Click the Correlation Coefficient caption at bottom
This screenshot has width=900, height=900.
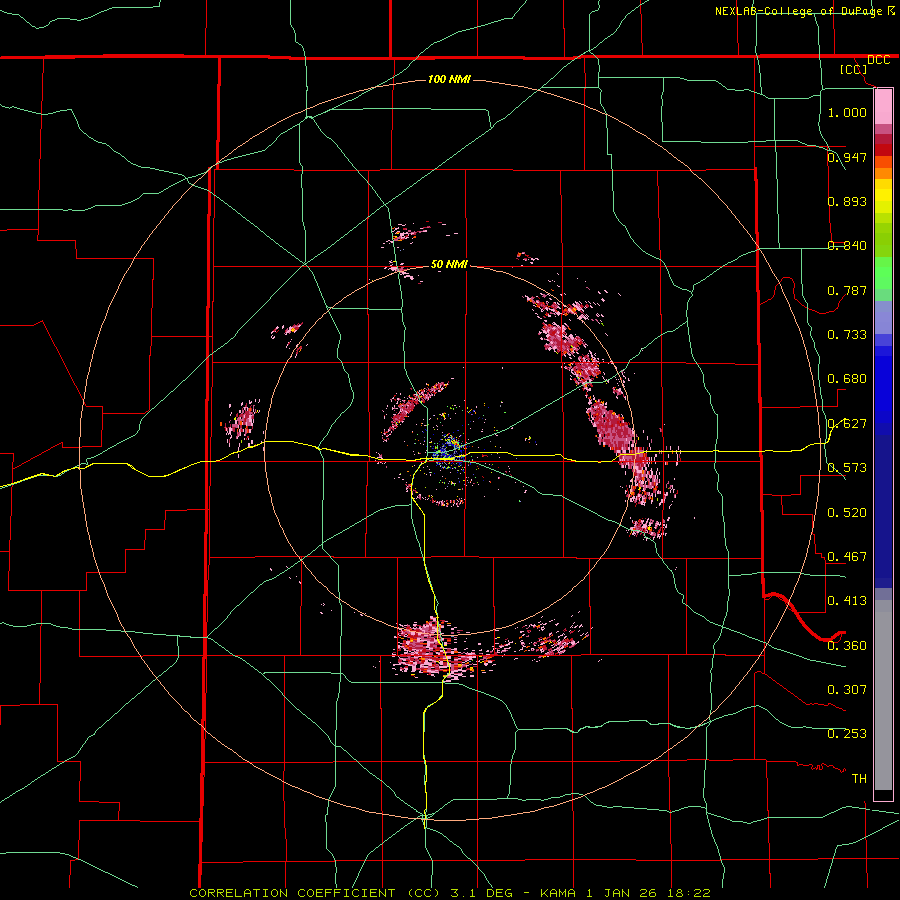[450, 893]
